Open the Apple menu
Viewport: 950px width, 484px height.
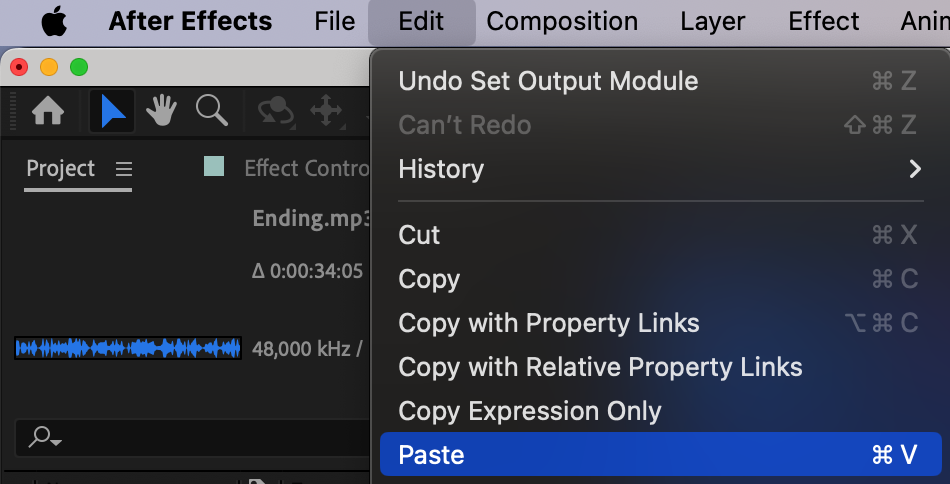coord(54,21)
